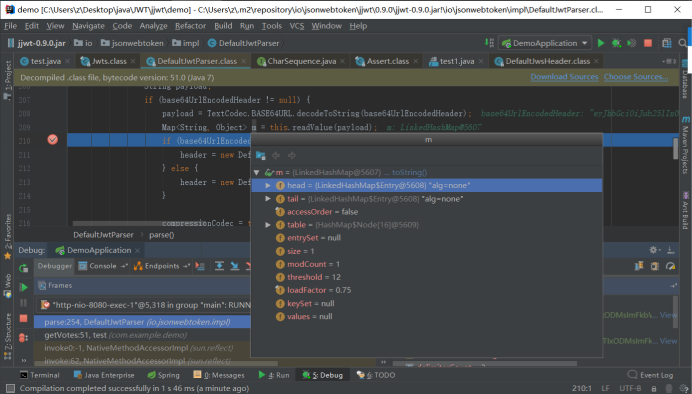Click the gauge icon in the debug toolbar
This screenshot has width=692, height=394.
coord(670,266)
